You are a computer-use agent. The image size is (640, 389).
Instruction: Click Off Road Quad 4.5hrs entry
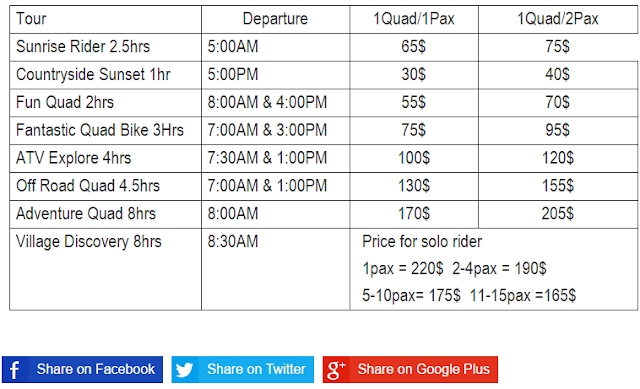[88, 186]
